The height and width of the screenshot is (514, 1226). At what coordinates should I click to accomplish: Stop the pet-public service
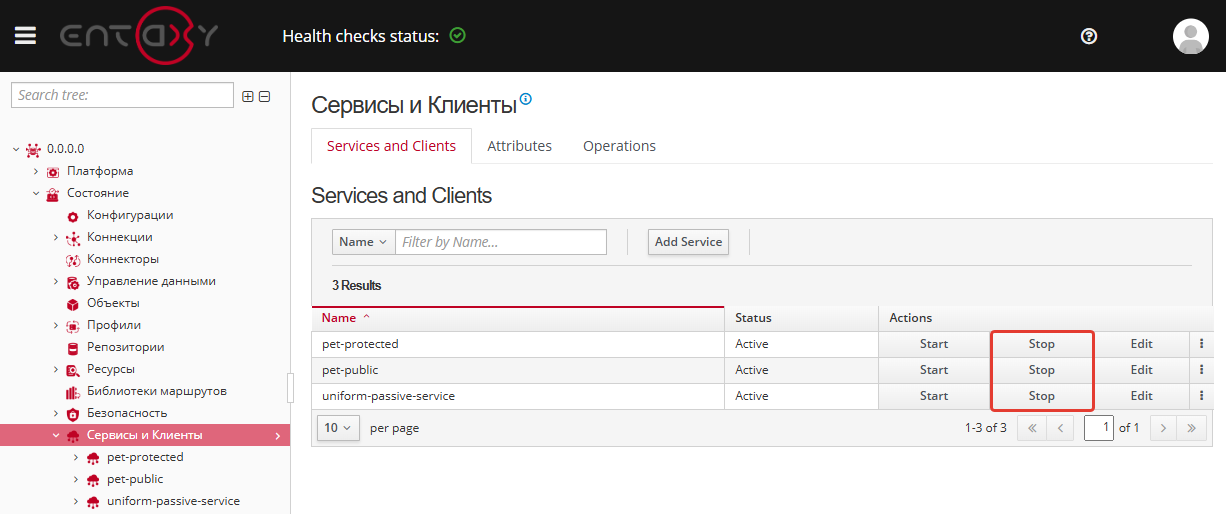[1041, 370]
